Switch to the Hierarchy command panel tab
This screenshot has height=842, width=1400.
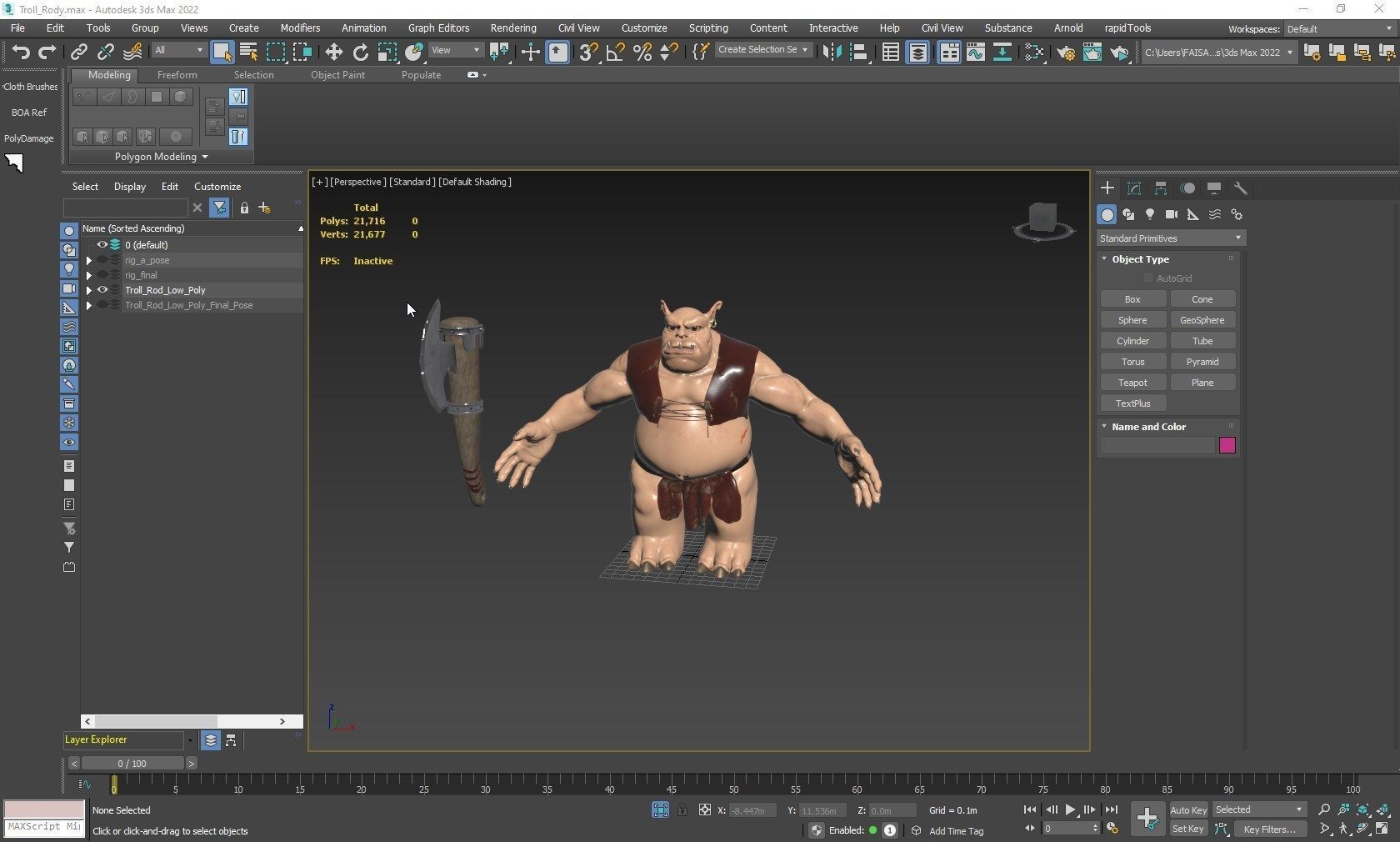[x=1160, y=188]
